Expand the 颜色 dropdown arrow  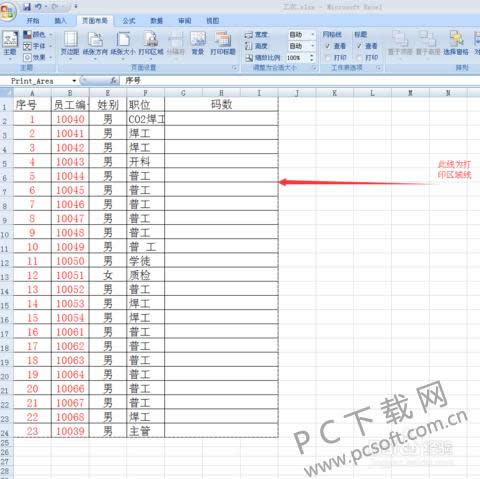click(x=51, y=35)
